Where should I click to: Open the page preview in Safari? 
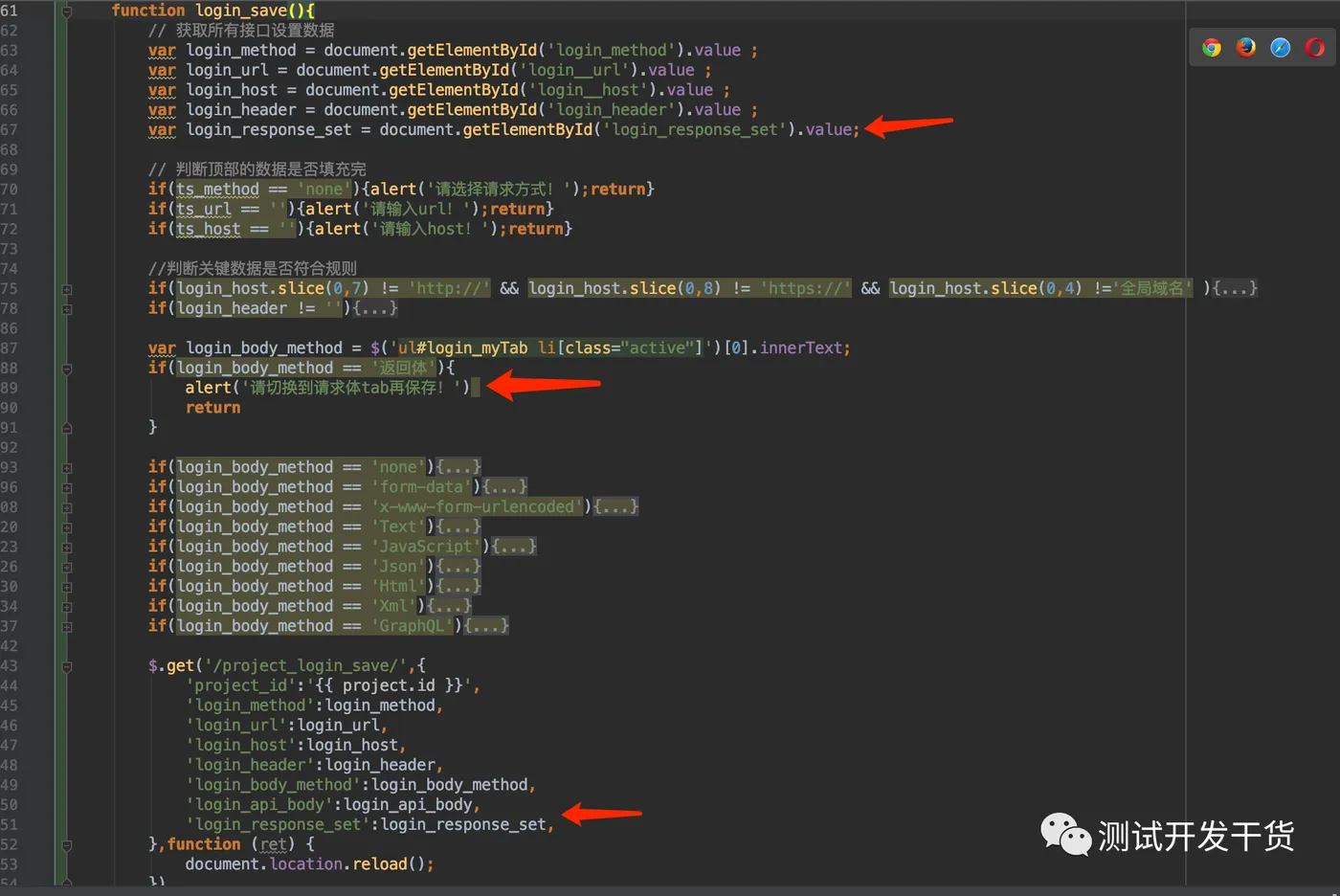click(x=1281, y=48)
